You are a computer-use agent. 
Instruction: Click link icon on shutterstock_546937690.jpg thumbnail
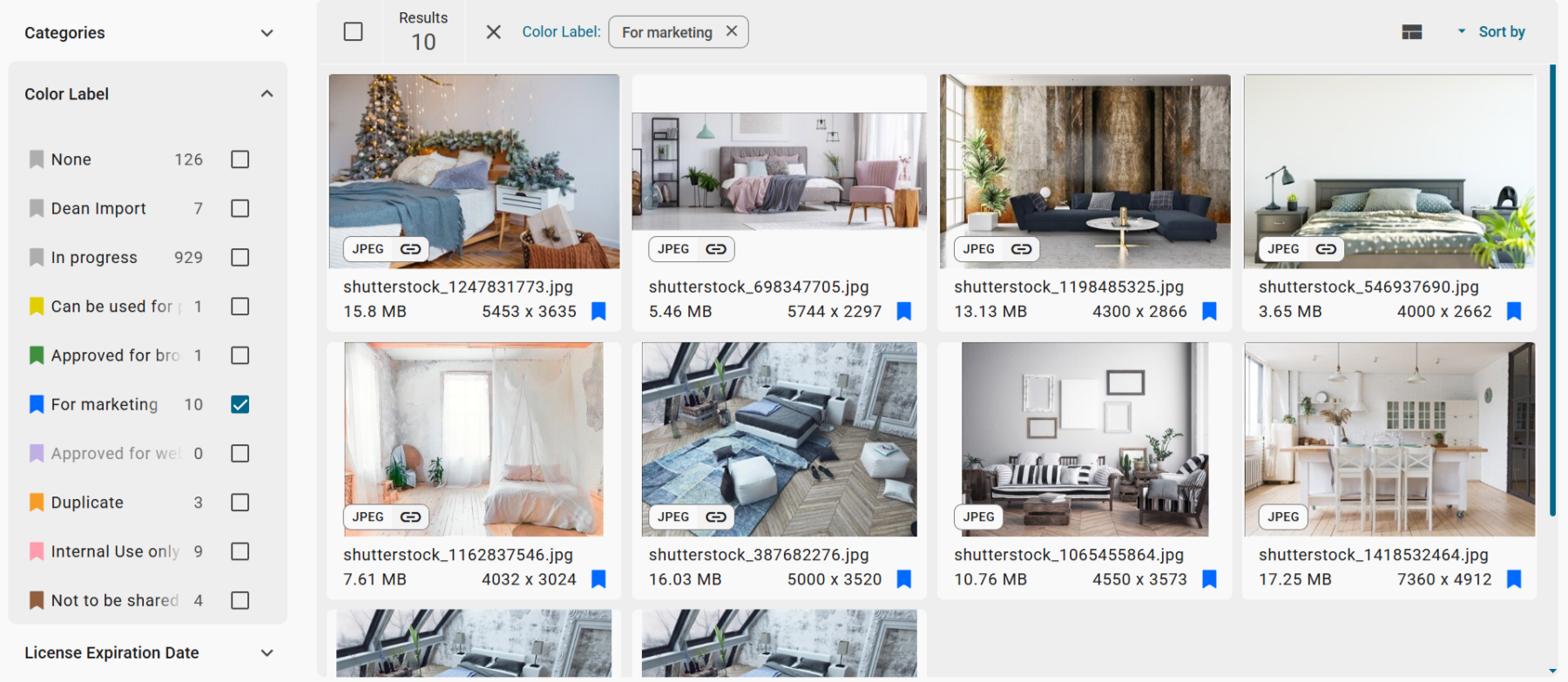(x=1326, y=249)
